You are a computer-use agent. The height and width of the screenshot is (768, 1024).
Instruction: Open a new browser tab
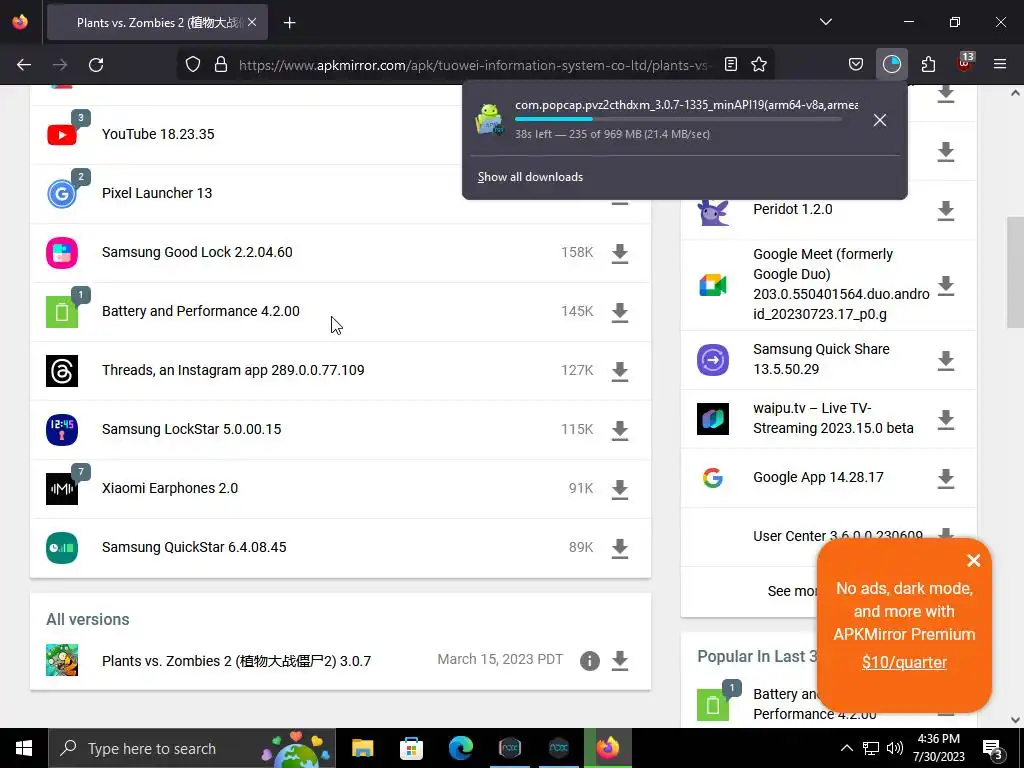pyautogui.click(x=289, y=23)
